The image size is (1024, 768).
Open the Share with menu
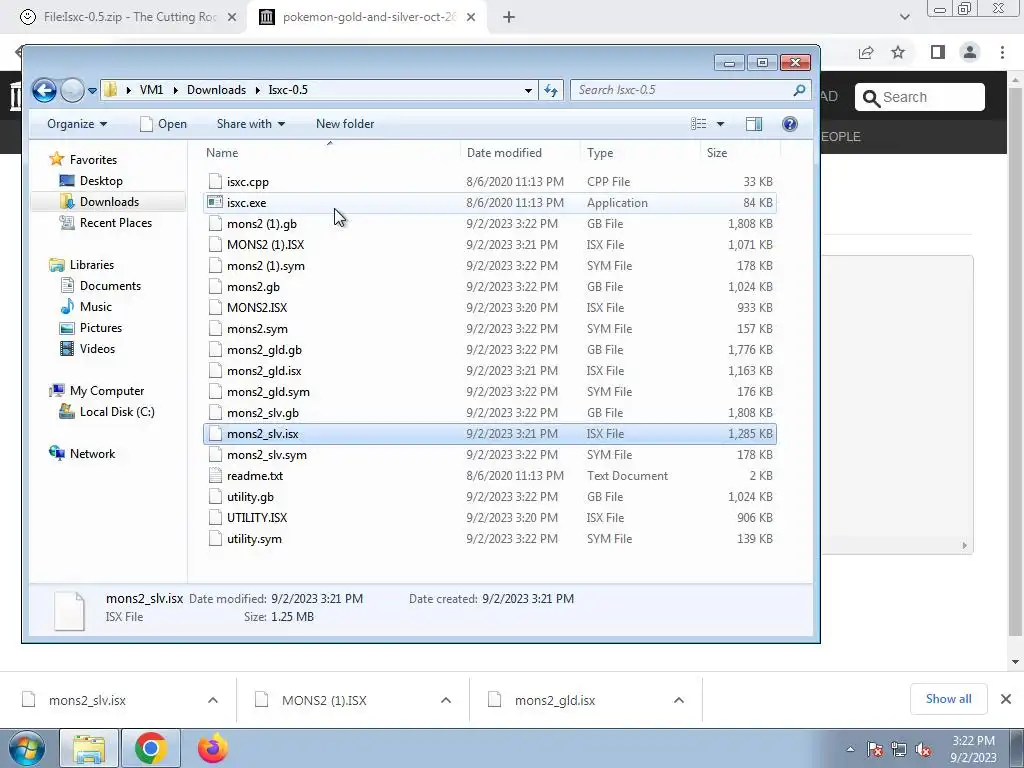pos(251,124)
